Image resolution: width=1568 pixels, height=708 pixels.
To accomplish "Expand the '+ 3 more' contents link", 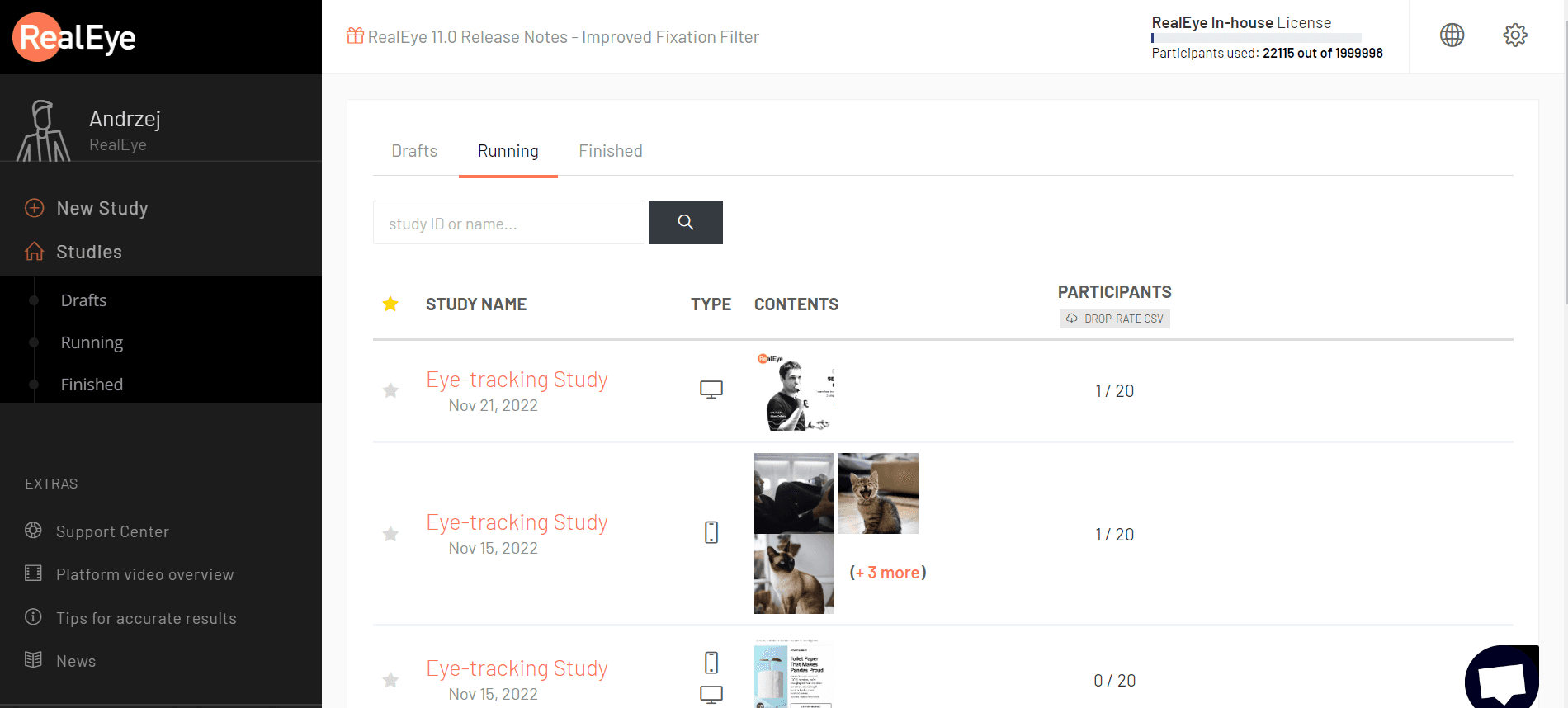I will click(888, 573).
